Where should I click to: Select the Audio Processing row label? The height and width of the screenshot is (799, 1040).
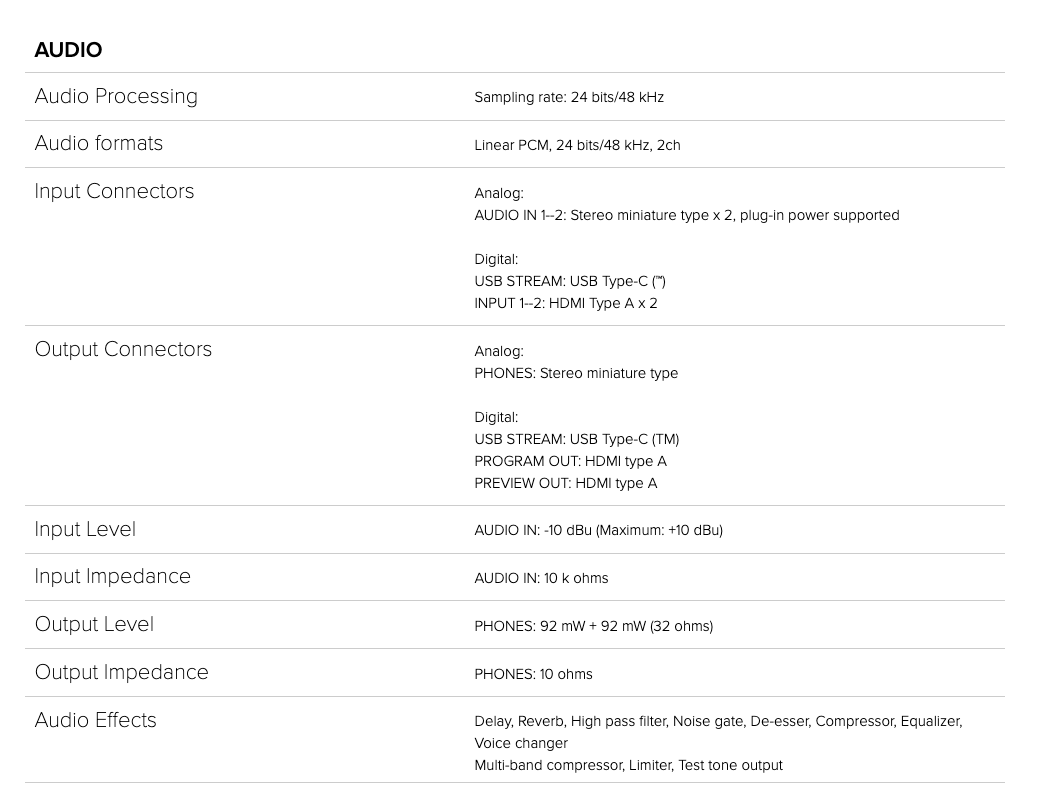(x=116, y=96)
